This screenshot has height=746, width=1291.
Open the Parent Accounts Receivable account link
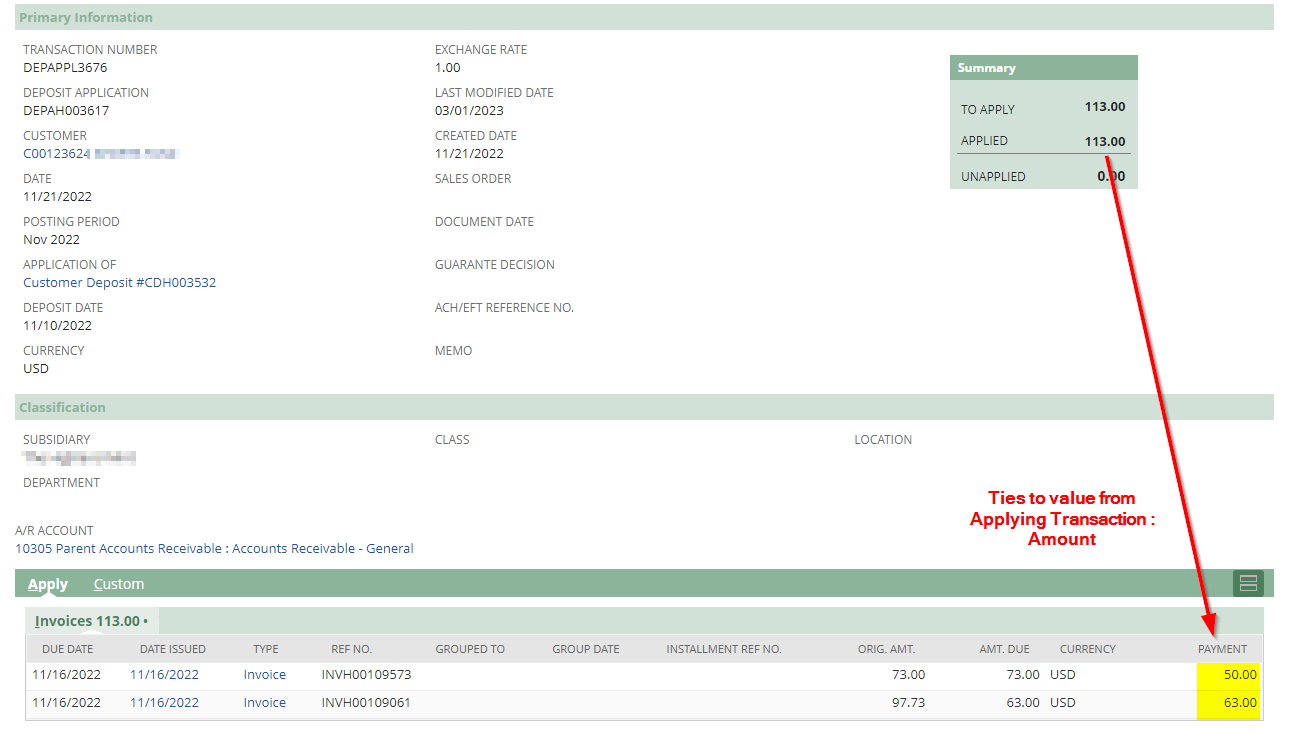(x=214, y=549)
